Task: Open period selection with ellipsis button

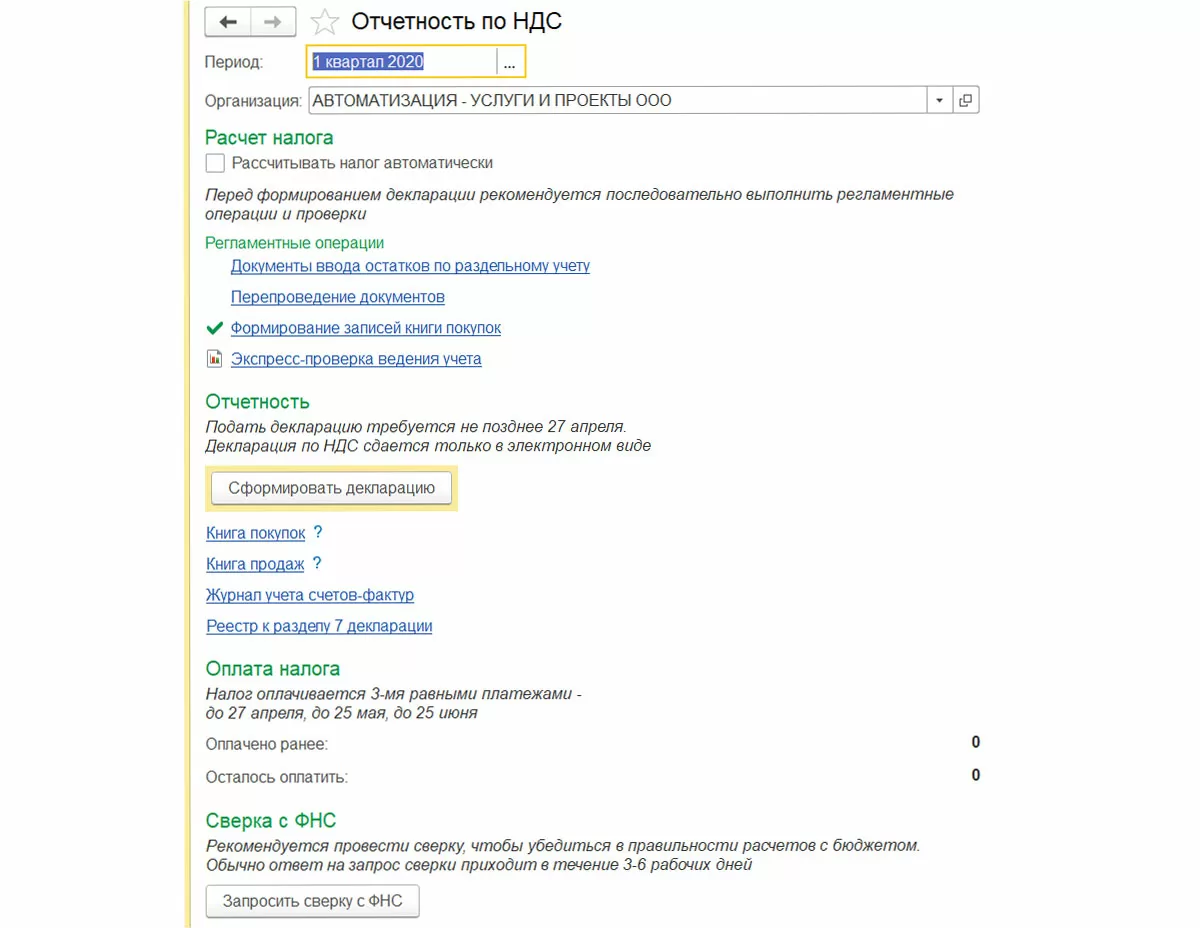Action: (x=509, y=62)
